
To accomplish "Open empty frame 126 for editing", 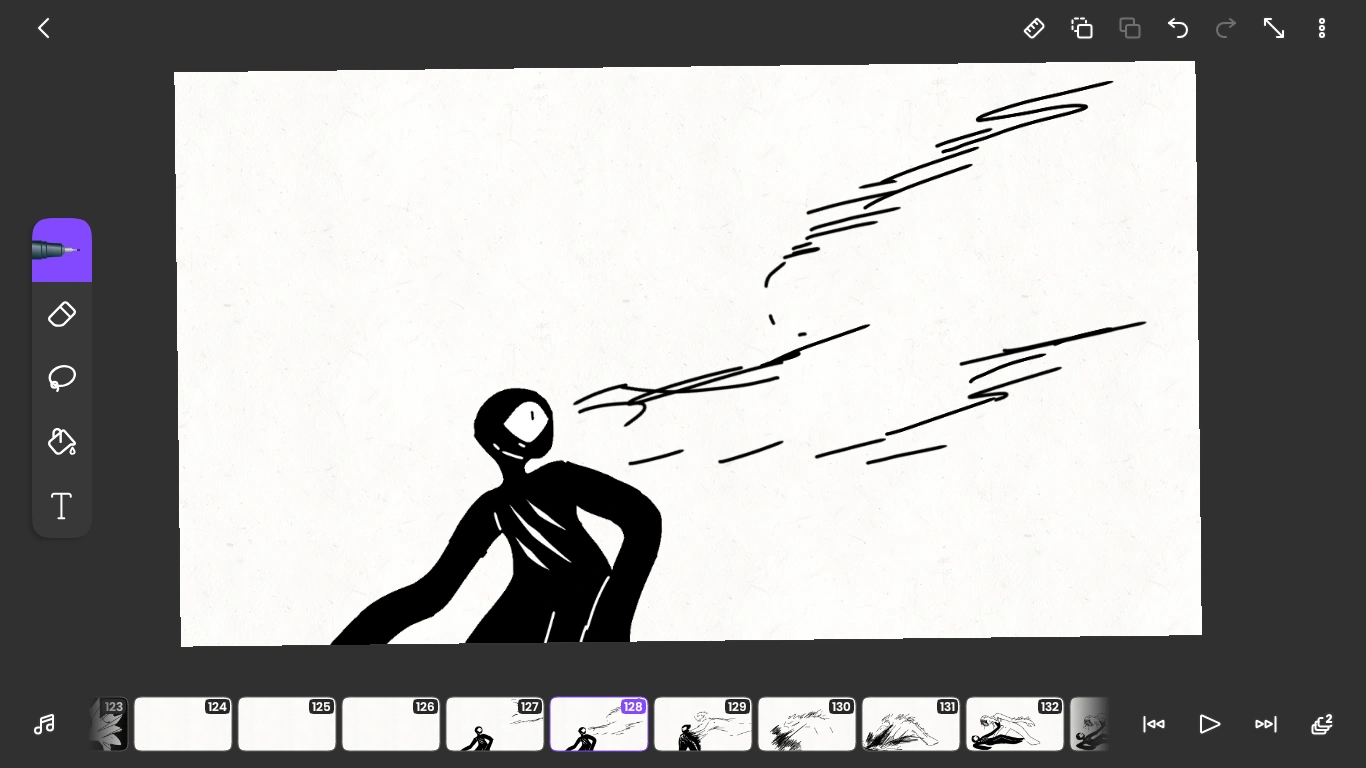I will (391, 724).
